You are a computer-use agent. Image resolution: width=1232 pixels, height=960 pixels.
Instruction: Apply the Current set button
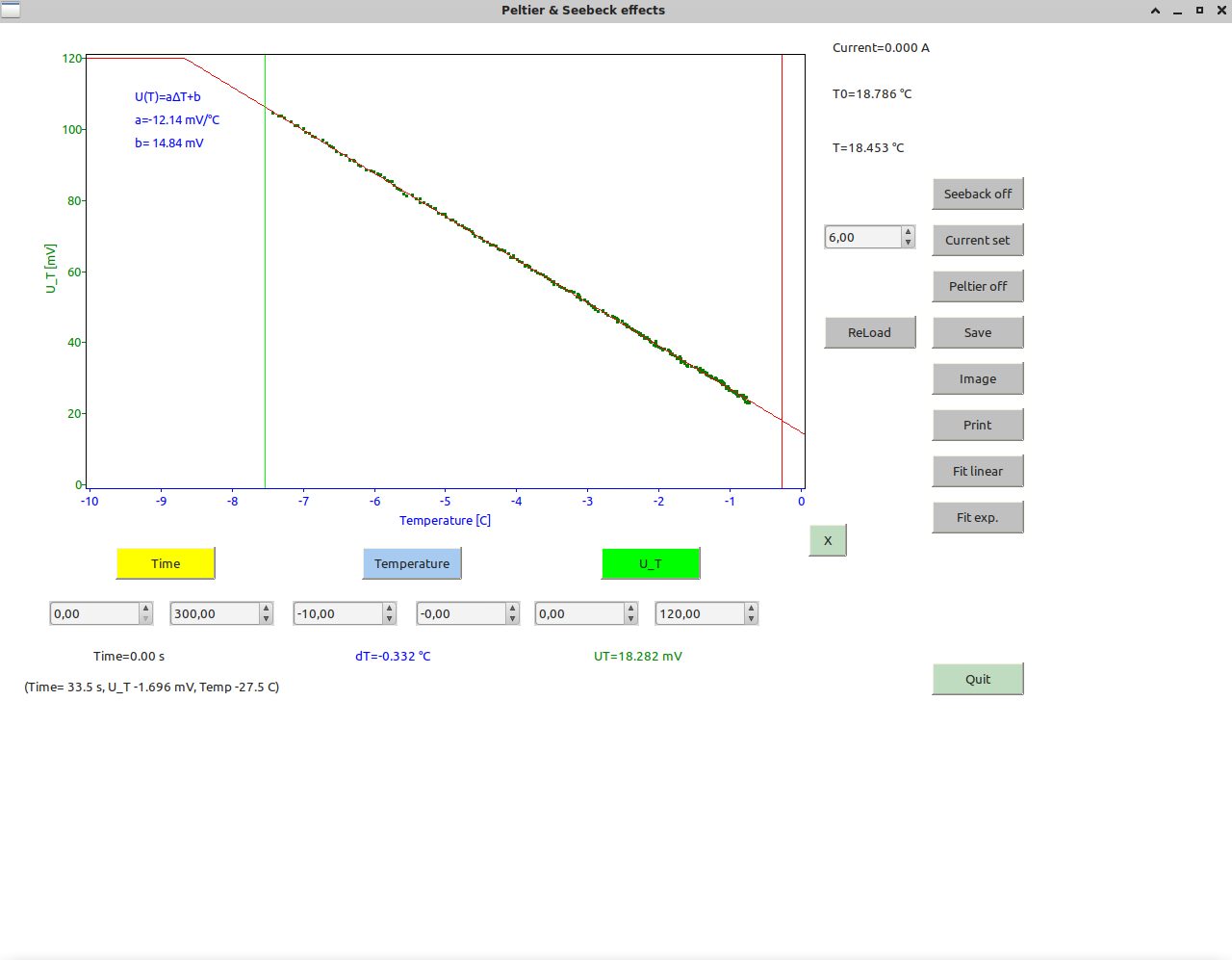[977, 240]
